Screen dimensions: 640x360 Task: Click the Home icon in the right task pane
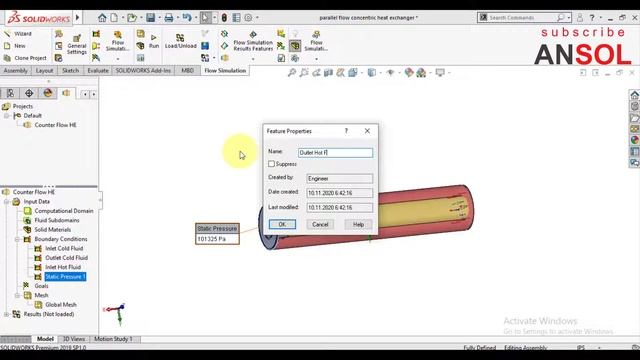pos(635,95)
